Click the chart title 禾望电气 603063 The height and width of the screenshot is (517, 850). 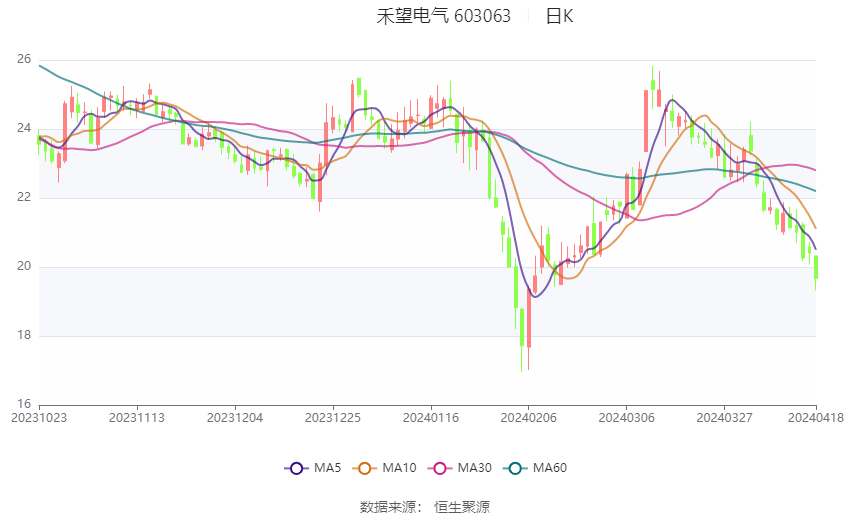[x=443, y=16]
